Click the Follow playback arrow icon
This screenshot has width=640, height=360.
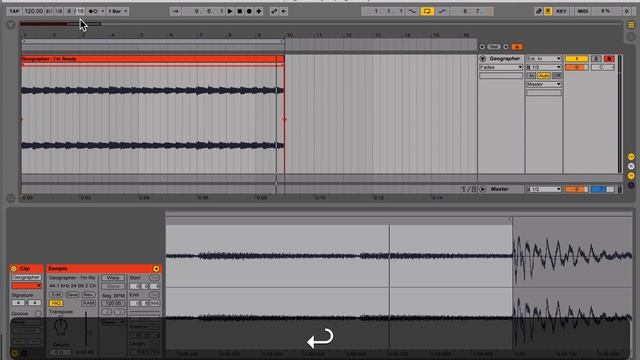click(176, 11)
